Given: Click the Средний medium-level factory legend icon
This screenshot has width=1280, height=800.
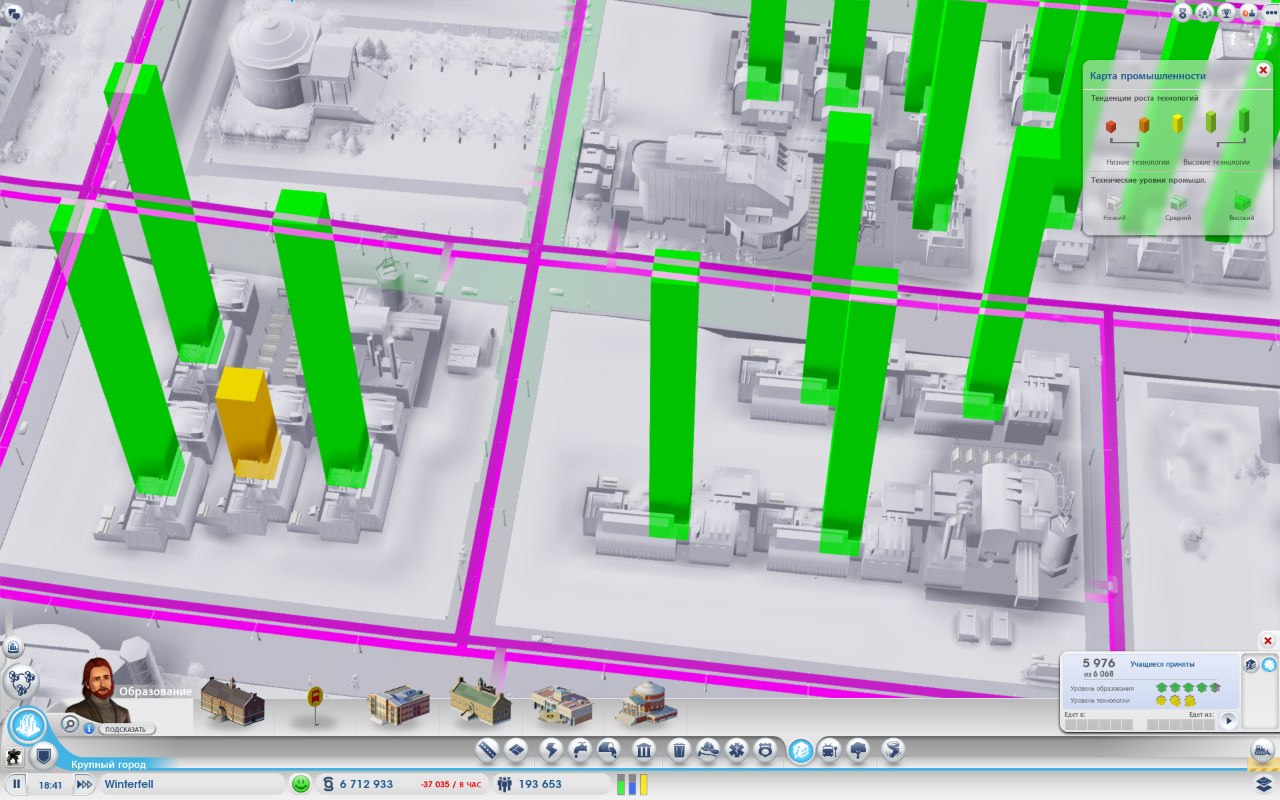Looking at the screenshot, I should tap(1178, 203).
